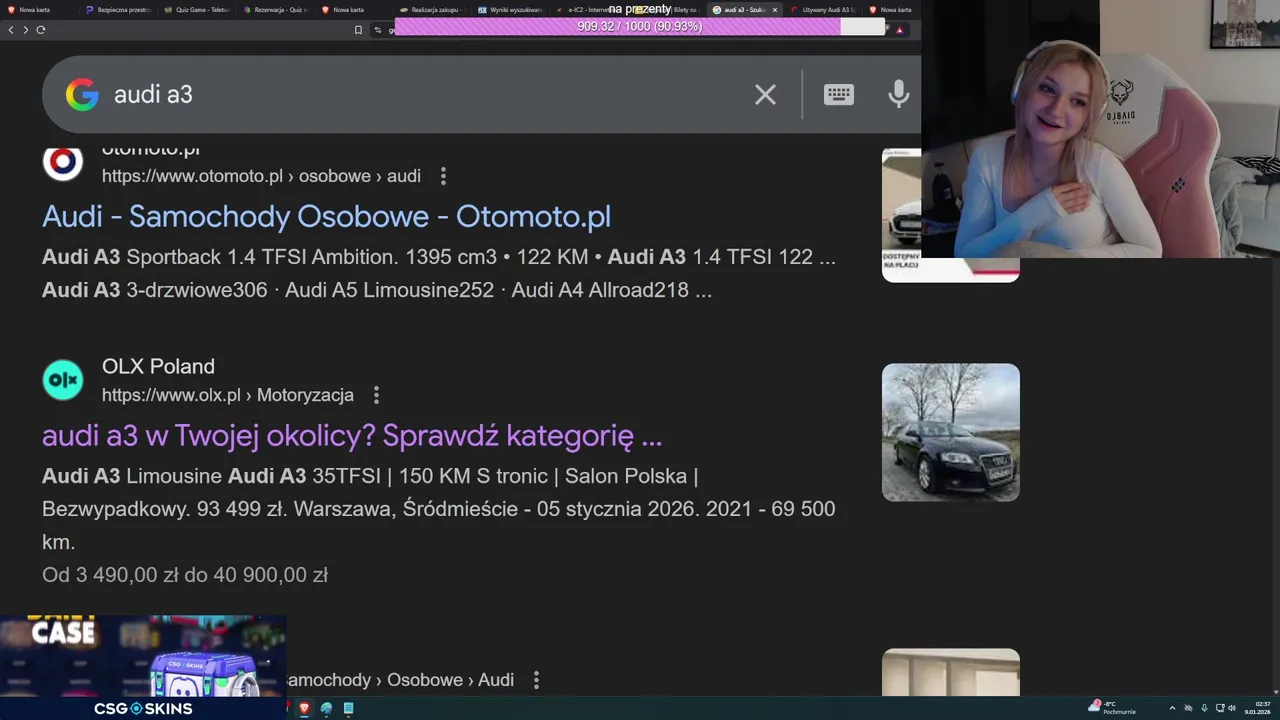This screenshot has height=720, width=1280.
Task: Start voice search with microphone icon
Action: 898,95
